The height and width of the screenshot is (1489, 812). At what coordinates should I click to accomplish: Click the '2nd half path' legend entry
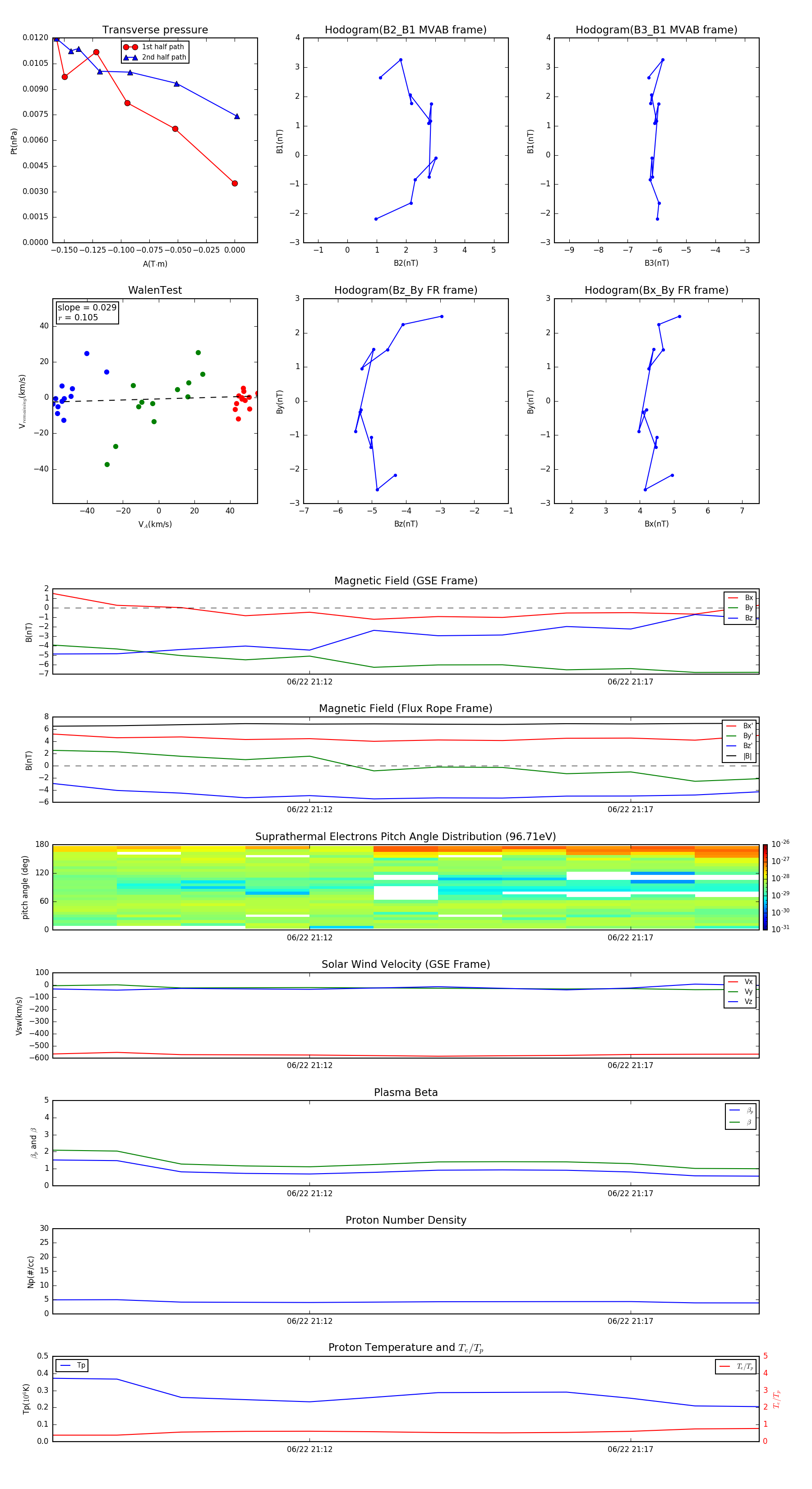(155, 57)
